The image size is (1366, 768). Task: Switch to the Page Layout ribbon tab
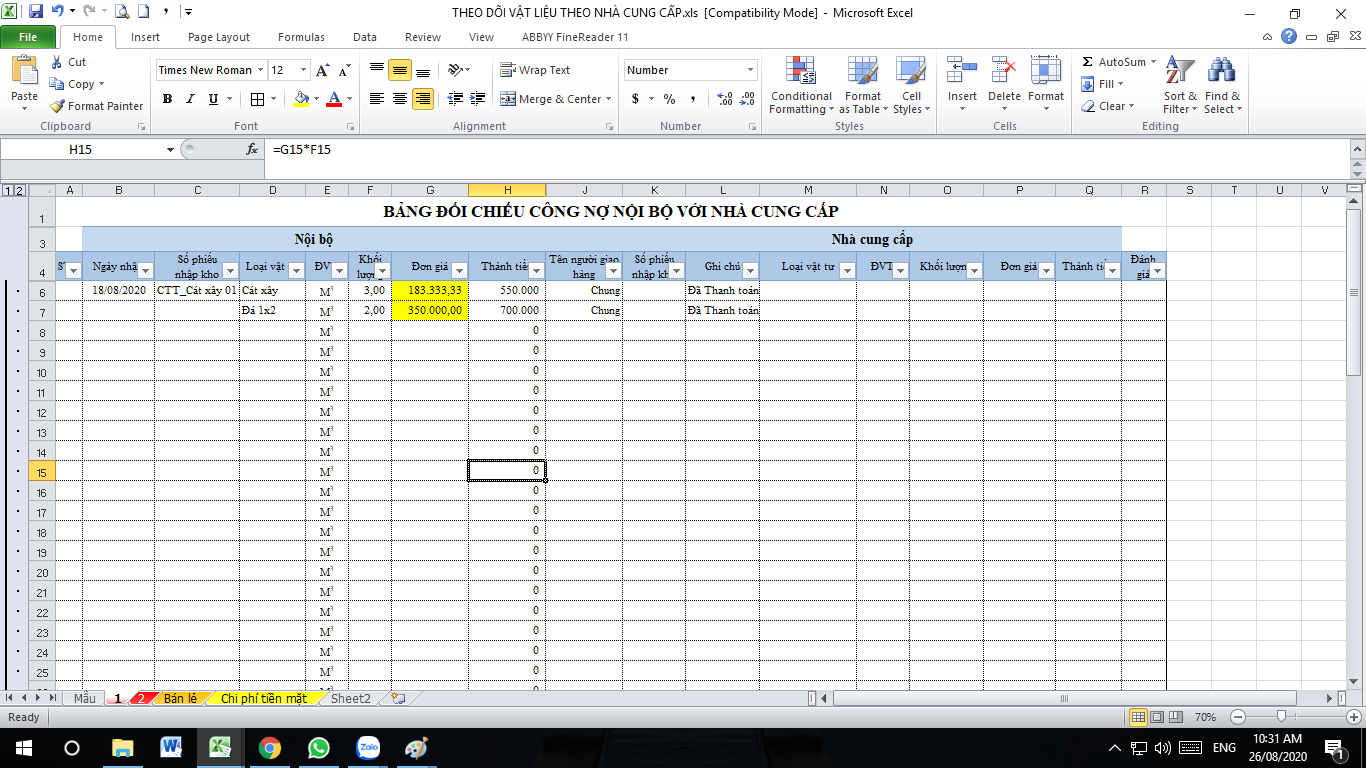pyautogui.click(x=218, y=37)
